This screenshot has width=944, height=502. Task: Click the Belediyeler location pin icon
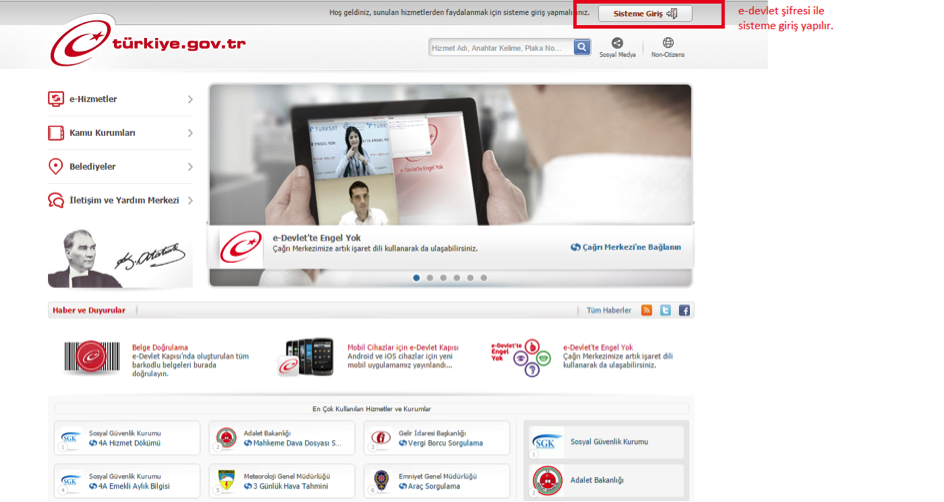tap(55, 166)
